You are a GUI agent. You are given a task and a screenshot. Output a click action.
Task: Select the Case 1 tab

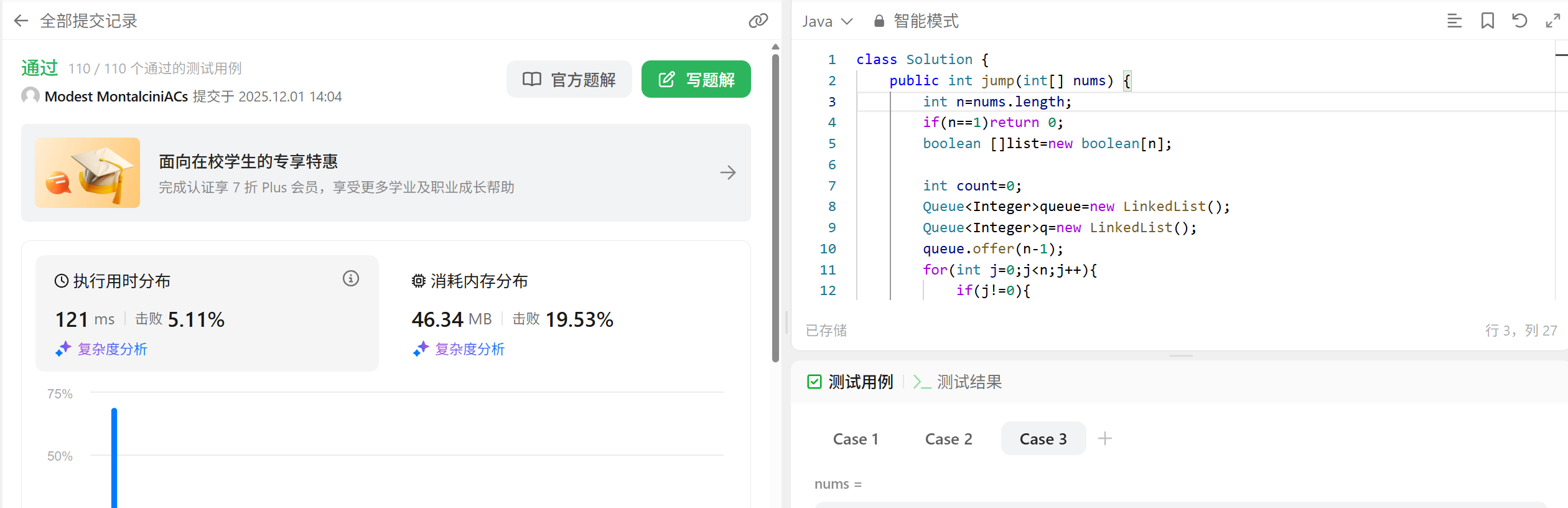pos(856,439)
